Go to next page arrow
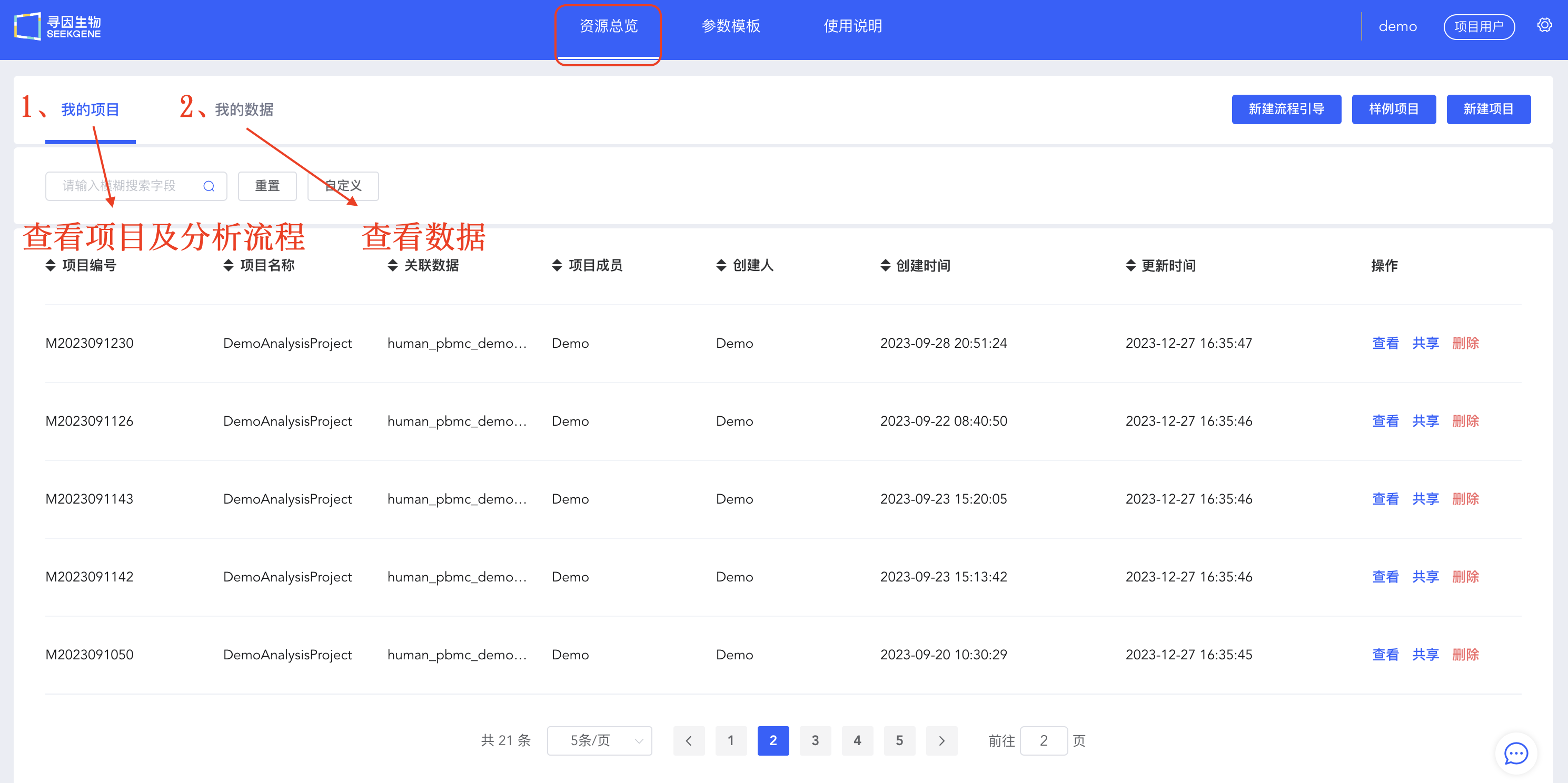 coord(941,740)
